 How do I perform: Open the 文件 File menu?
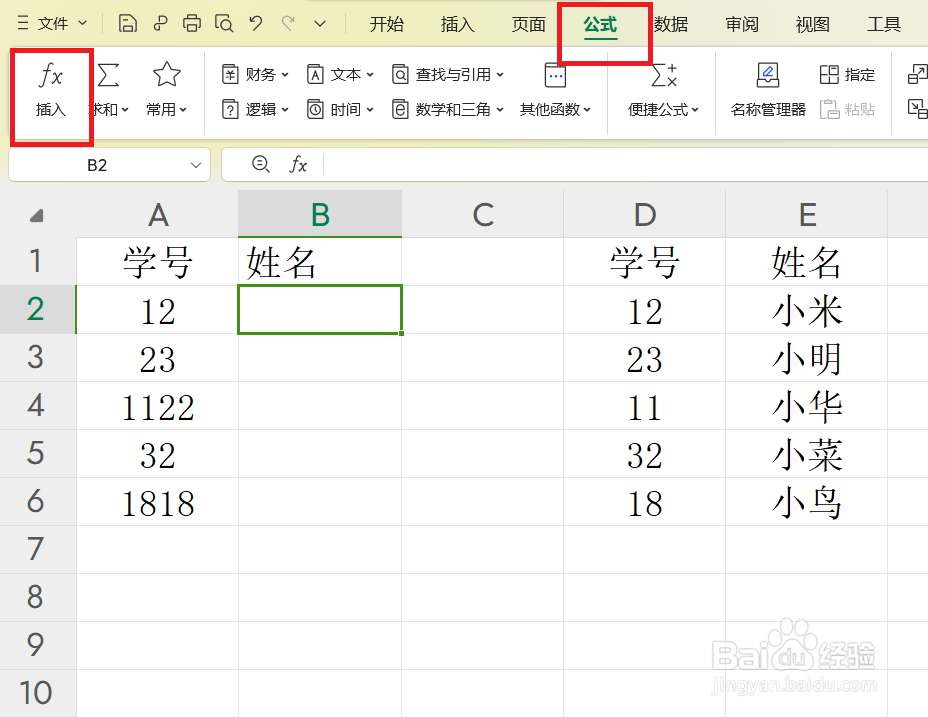tap(52, 24)
